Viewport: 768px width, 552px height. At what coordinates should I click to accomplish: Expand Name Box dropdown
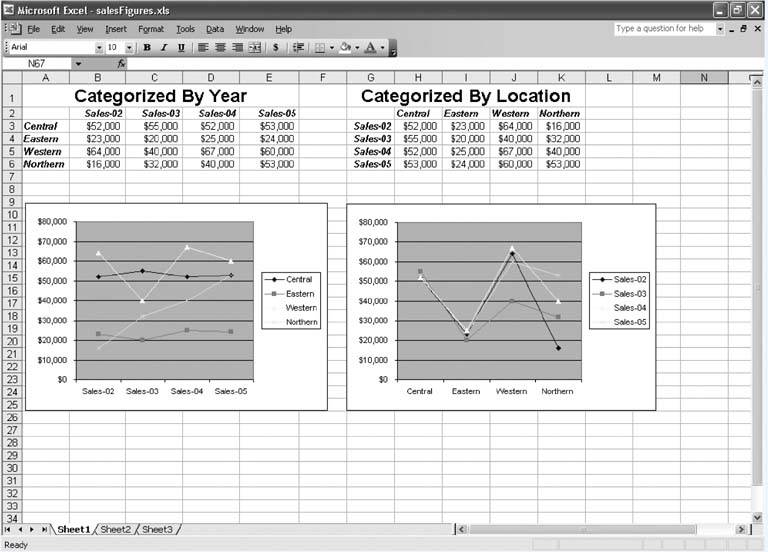tap(78, 64)
